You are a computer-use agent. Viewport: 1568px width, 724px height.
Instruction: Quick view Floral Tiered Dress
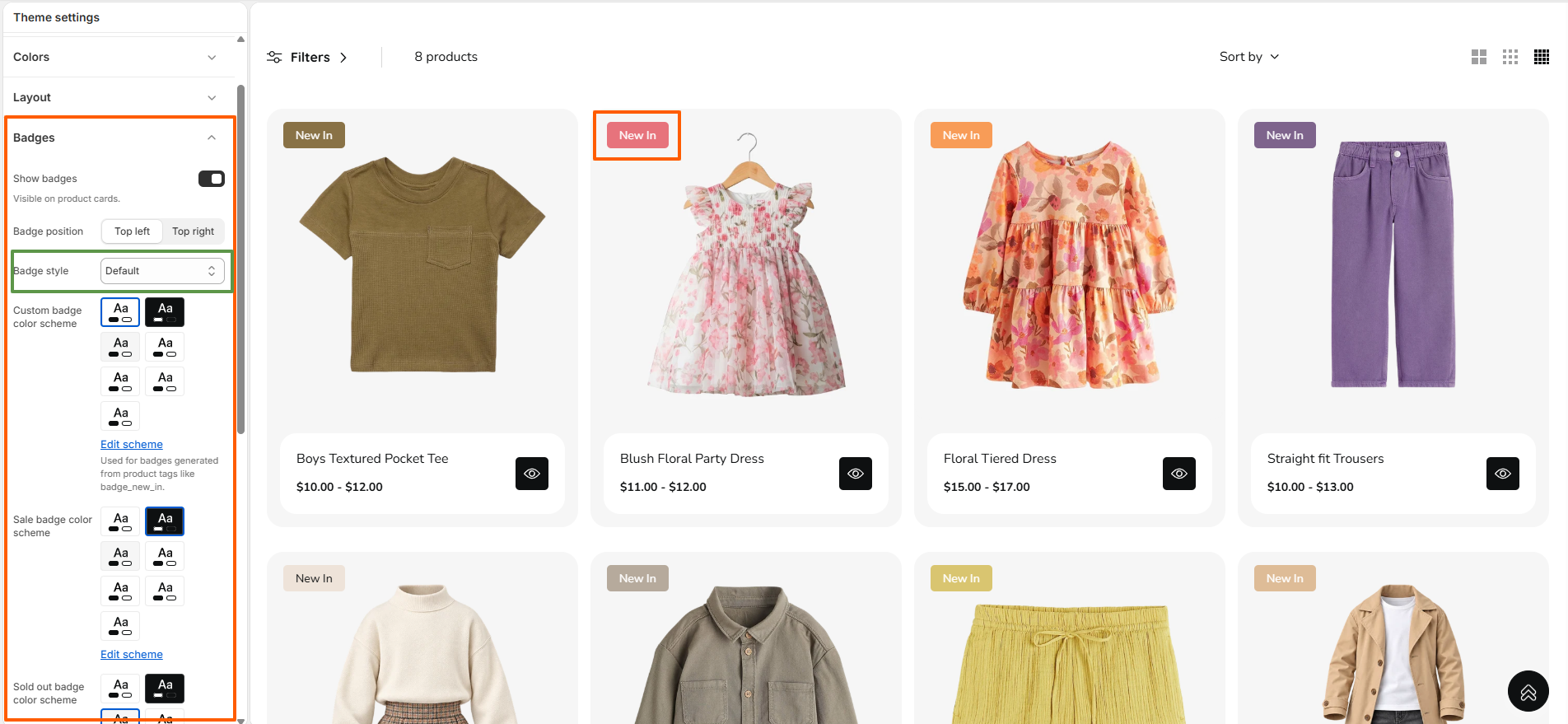click(x=1179, y=474)
